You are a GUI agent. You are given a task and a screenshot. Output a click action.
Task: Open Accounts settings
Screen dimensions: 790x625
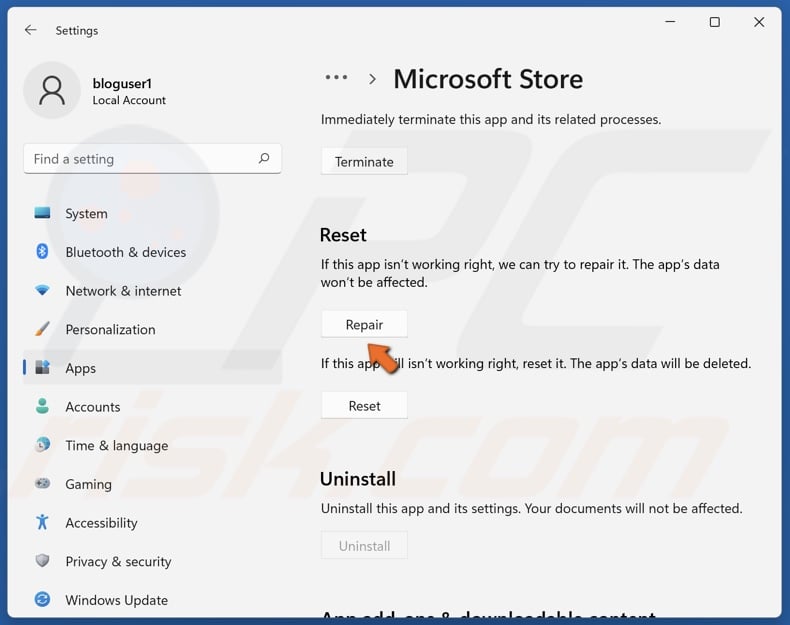[x=93, y=407]
